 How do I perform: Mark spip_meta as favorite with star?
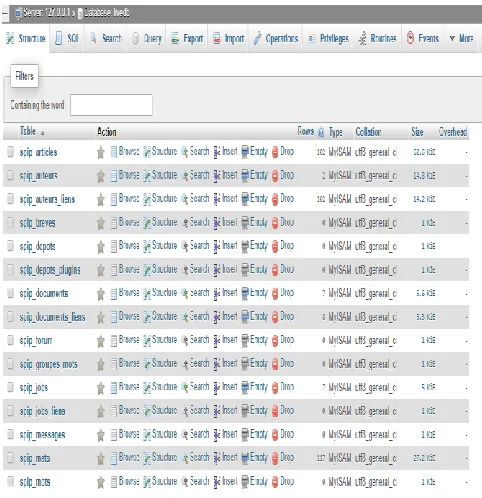(x=100, y=458)
